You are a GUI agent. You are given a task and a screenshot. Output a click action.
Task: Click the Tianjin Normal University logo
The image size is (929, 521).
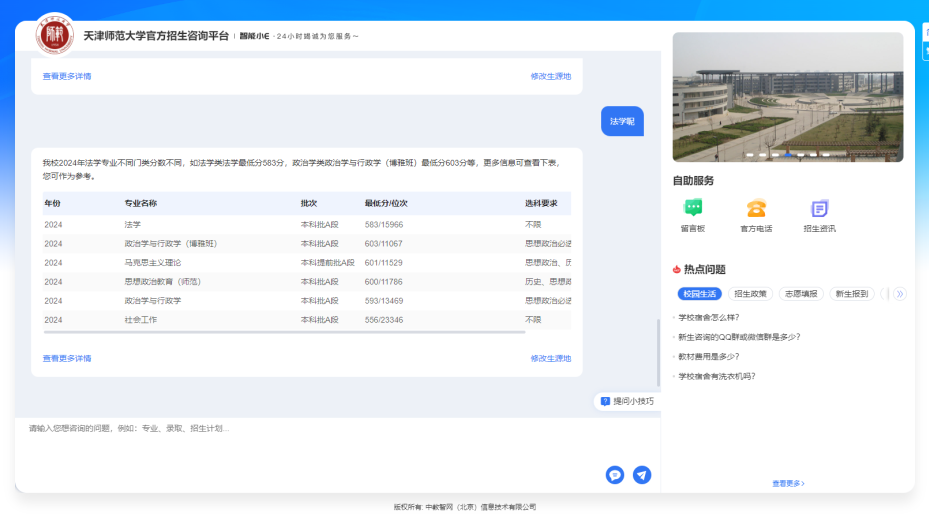pyautogui.click(x=53, y=36)
